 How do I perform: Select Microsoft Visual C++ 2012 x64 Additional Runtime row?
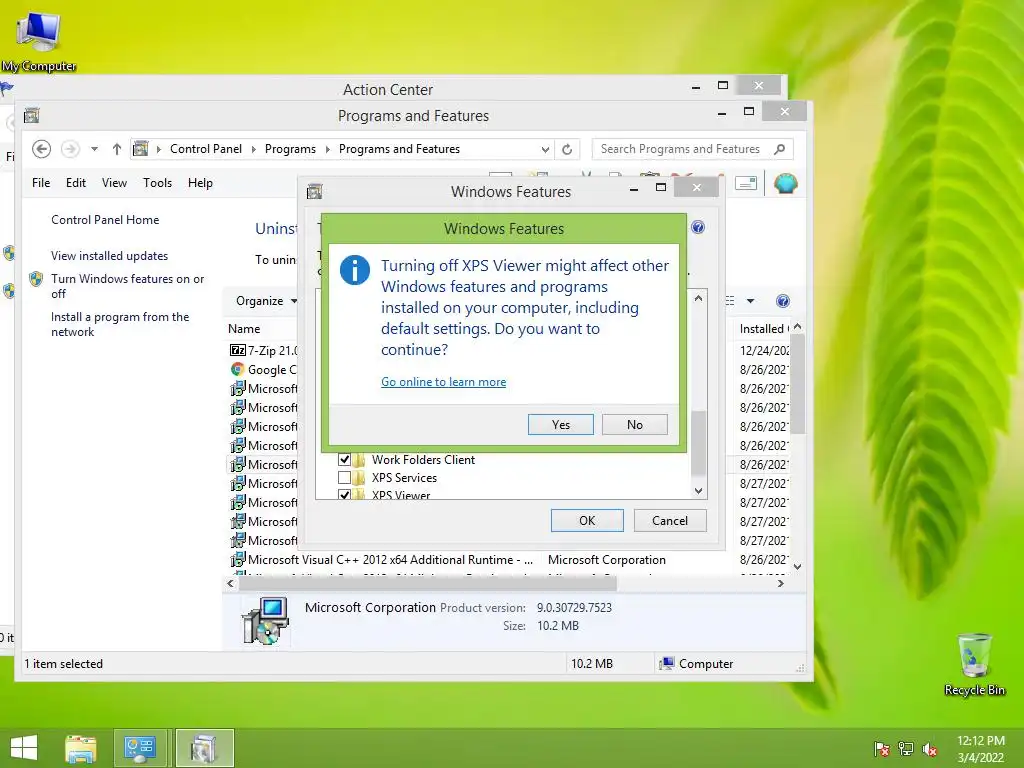point(507,560)
